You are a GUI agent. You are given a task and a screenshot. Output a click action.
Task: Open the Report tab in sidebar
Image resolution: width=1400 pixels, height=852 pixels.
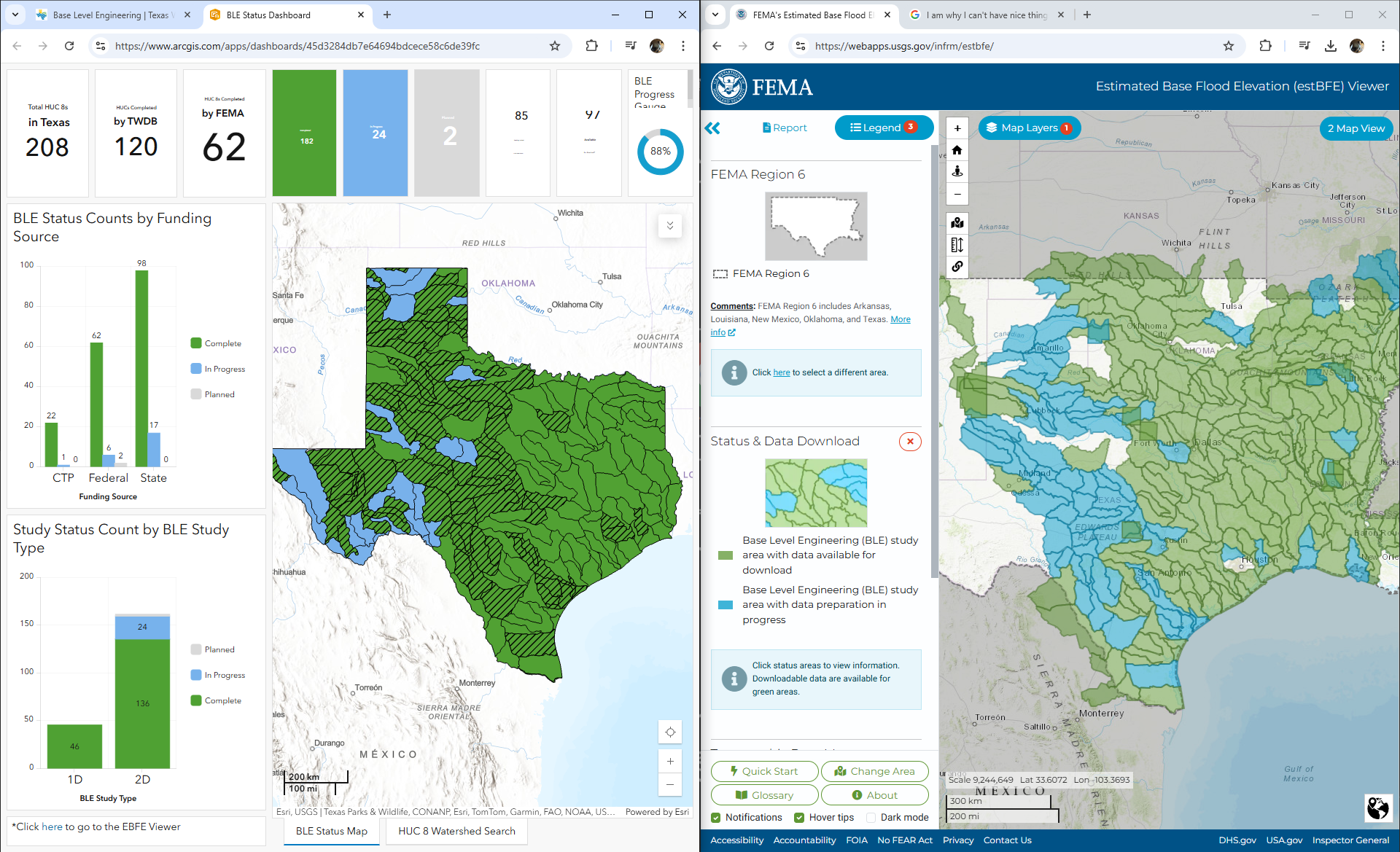[x=785, y=128]
